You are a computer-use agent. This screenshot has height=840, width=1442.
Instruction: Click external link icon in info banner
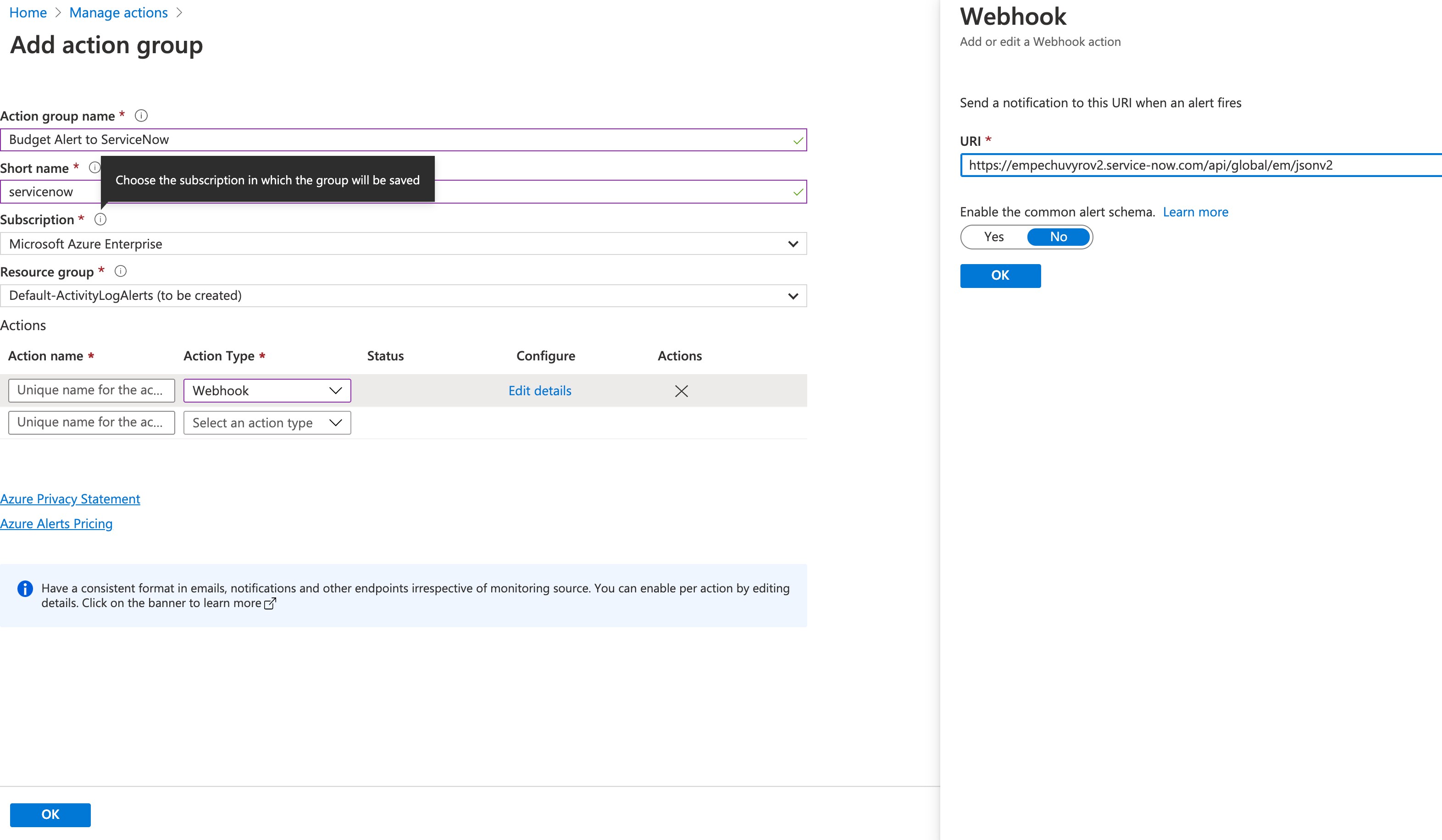pyautogui.click(x=270, y=604)
